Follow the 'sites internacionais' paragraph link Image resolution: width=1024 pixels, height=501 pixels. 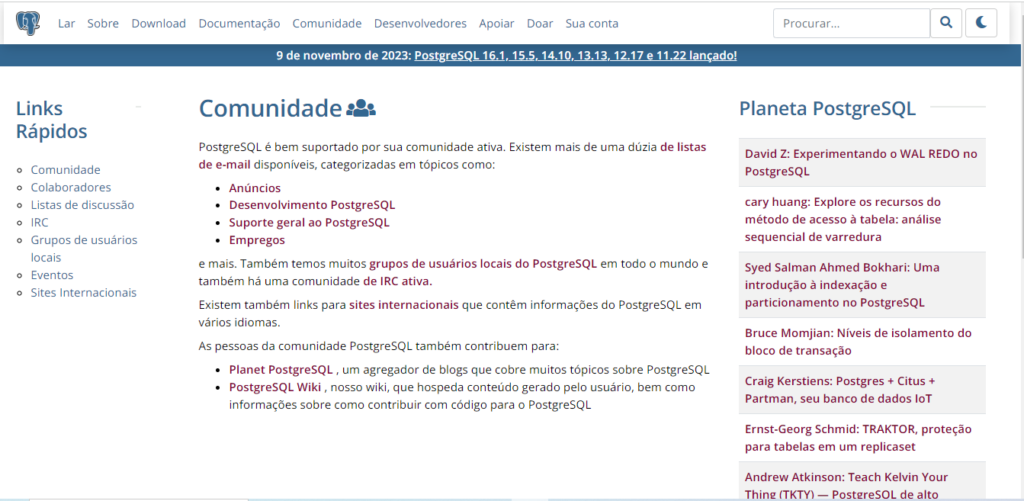point(404,305)
